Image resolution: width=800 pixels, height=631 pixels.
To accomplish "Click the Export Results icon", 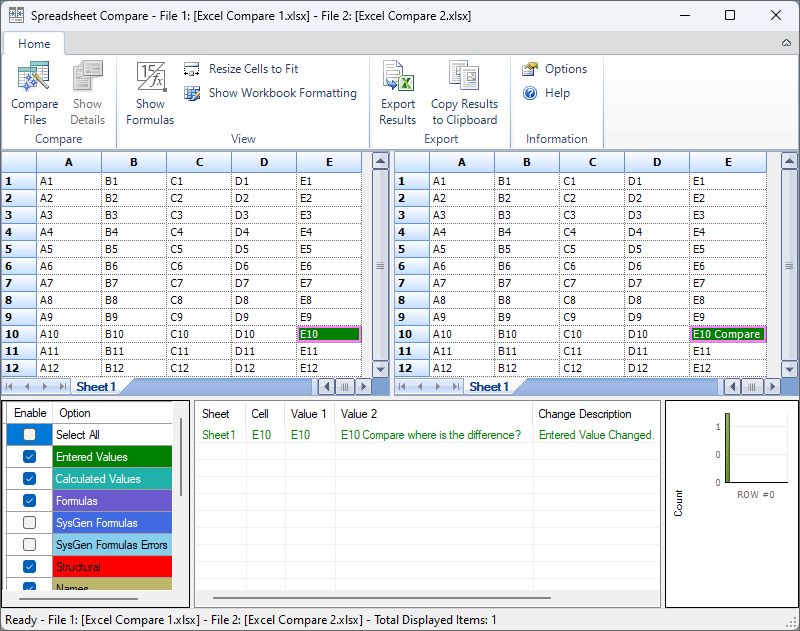I will 398,75.
